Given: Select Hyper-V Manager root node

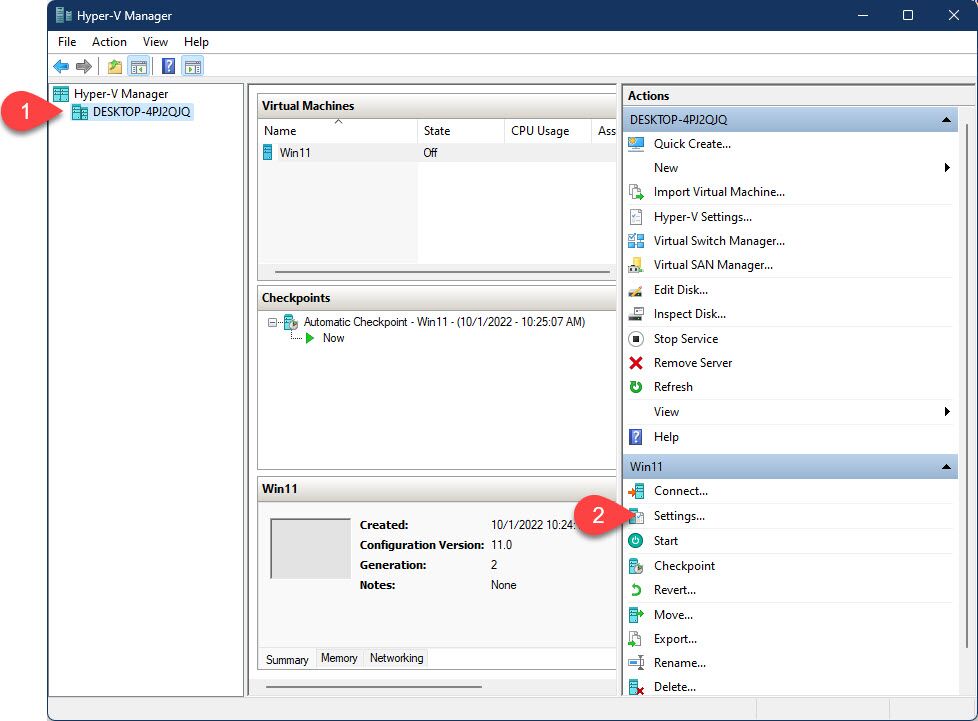Looking at the screenshot, I should pyautogui.click(x=121, y=94).
